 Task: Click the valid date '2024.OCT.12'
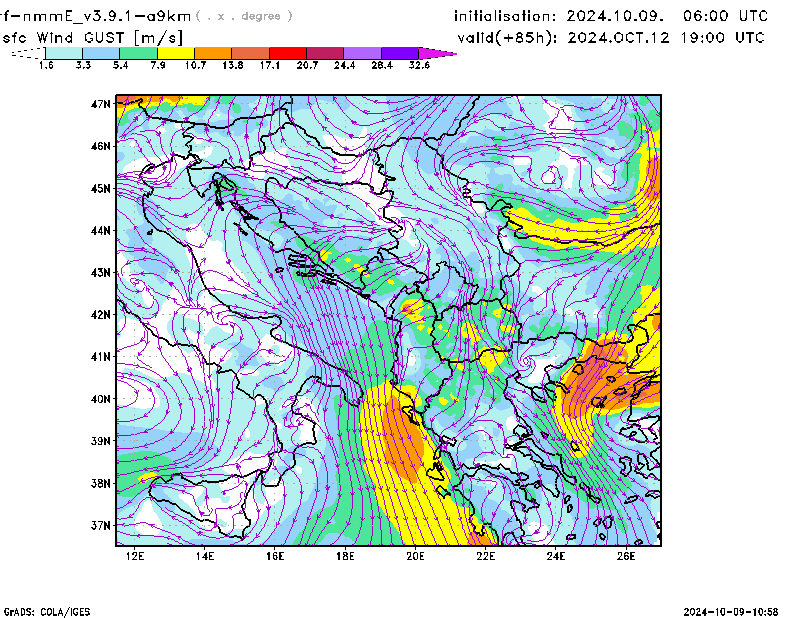[618, 38]
